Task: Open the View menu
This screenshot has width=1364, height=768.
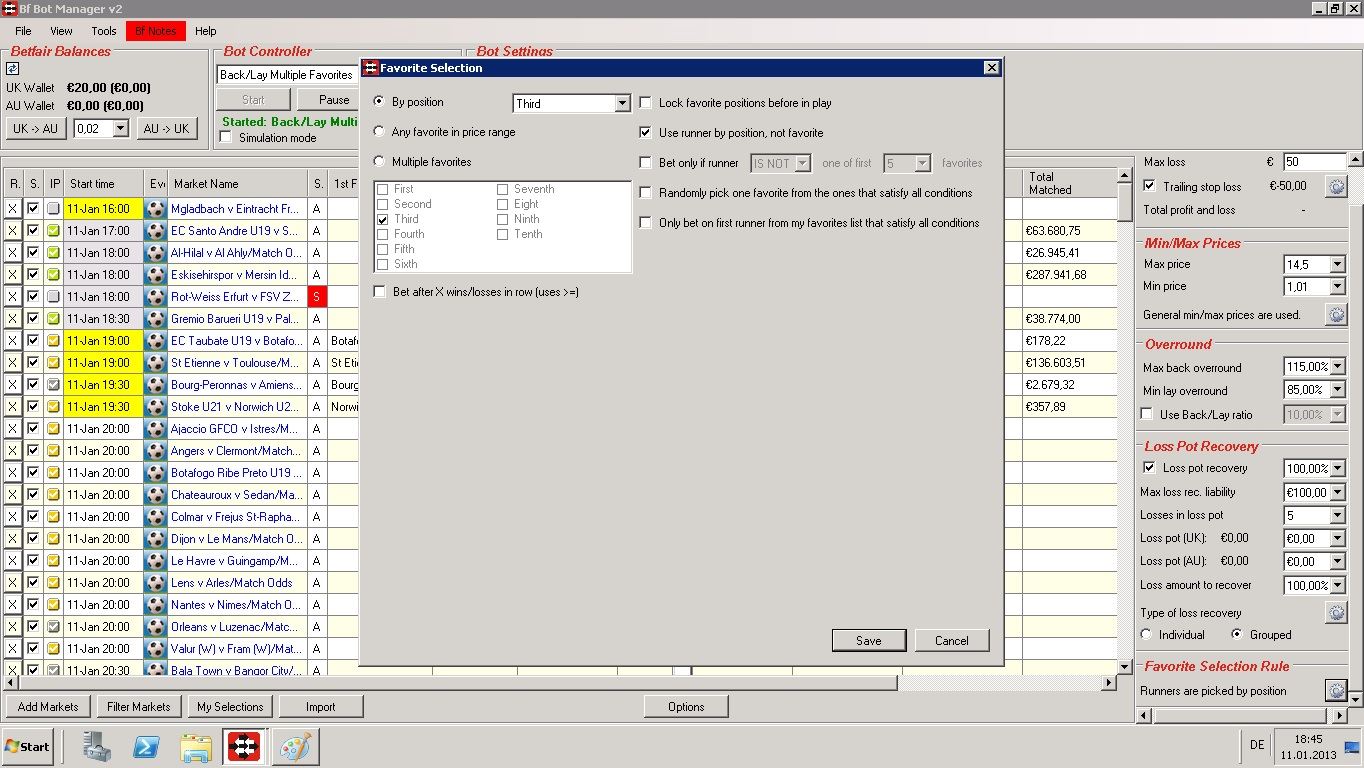Action: point(61,31)
